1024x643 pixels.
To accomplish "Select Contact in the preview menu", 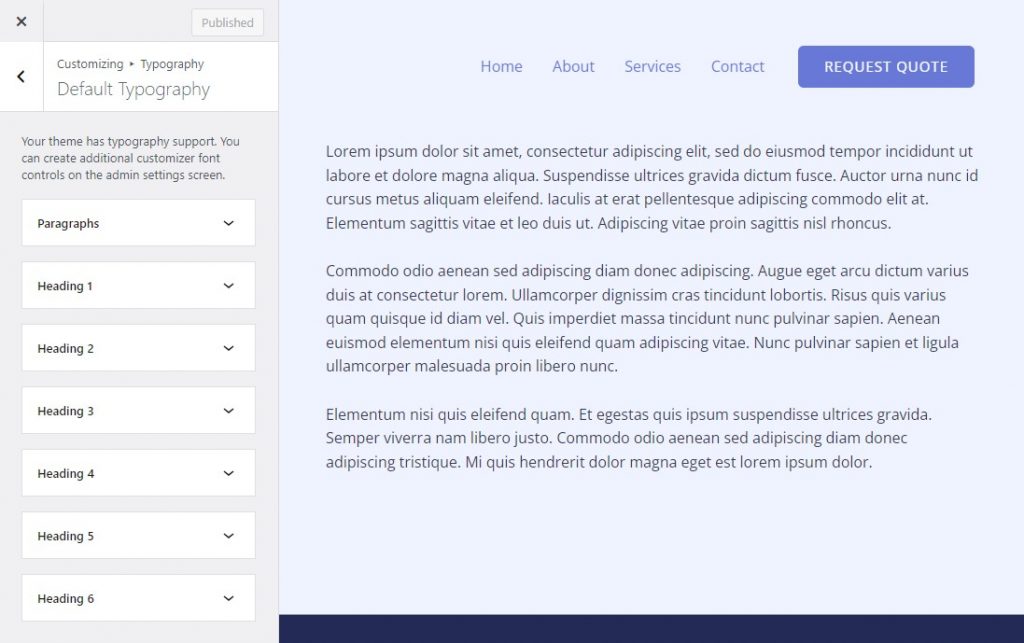I will (737, 66).
